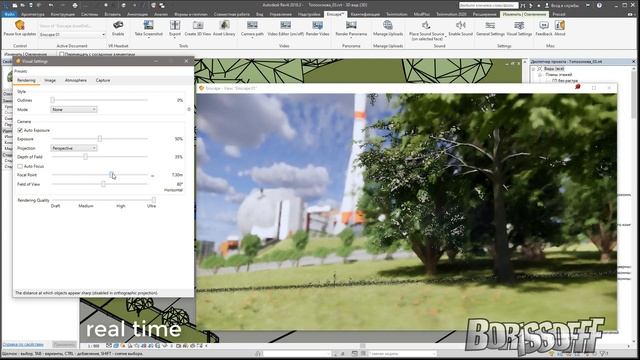
Task: Click the red pin icon in Enscape window title bar
Action: [x=578, y=87]
